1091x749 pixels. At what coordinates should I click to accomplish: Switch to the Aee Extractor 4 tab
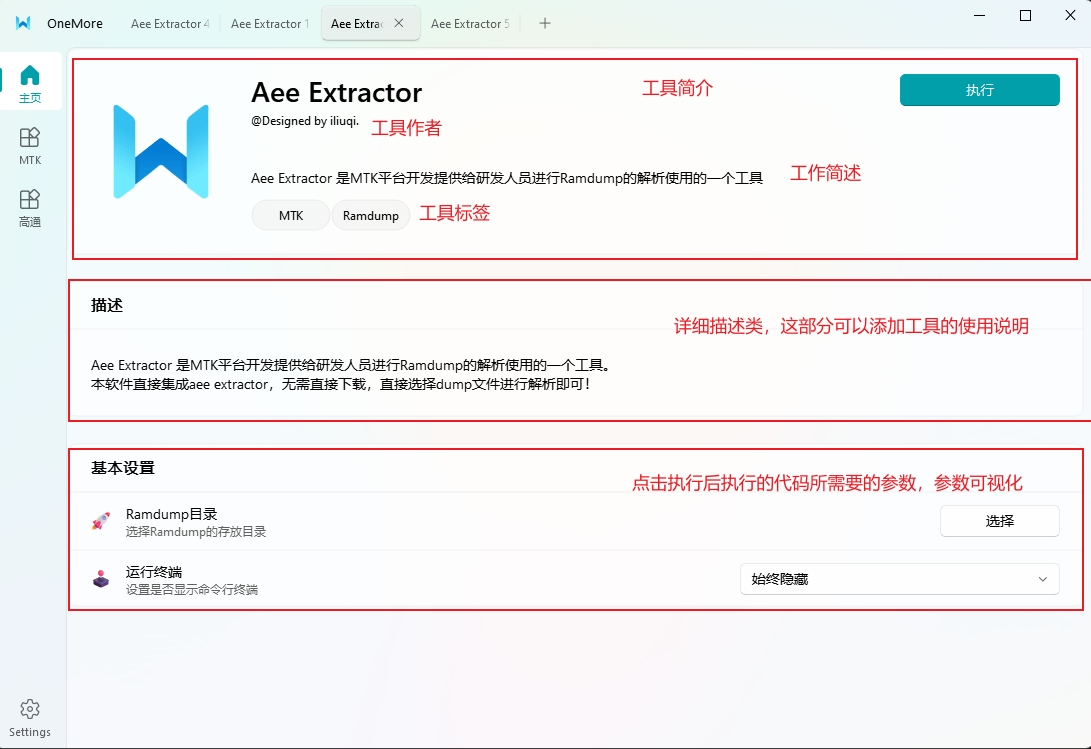point(169,23)
